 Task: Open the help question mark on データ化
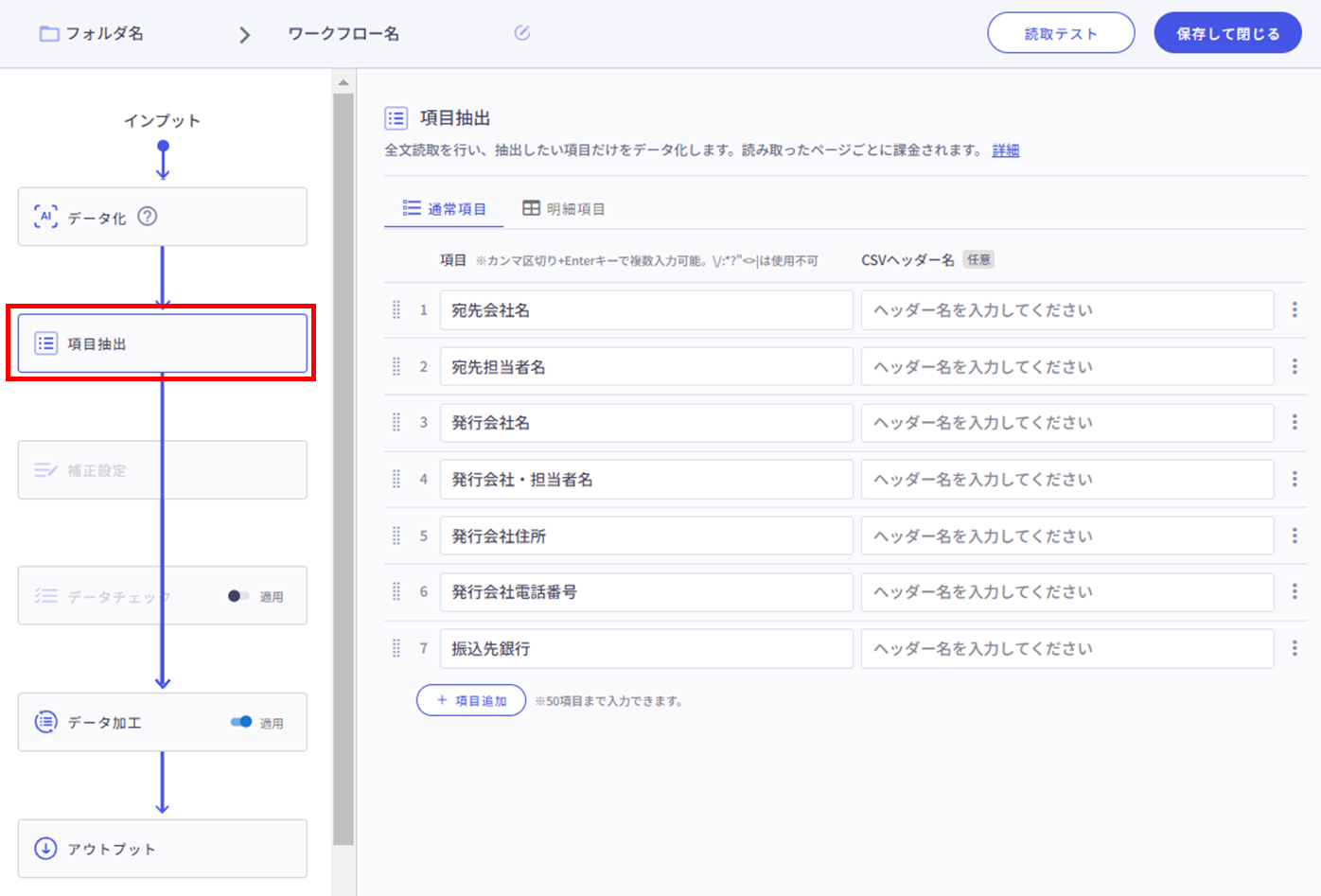(148, 217)
